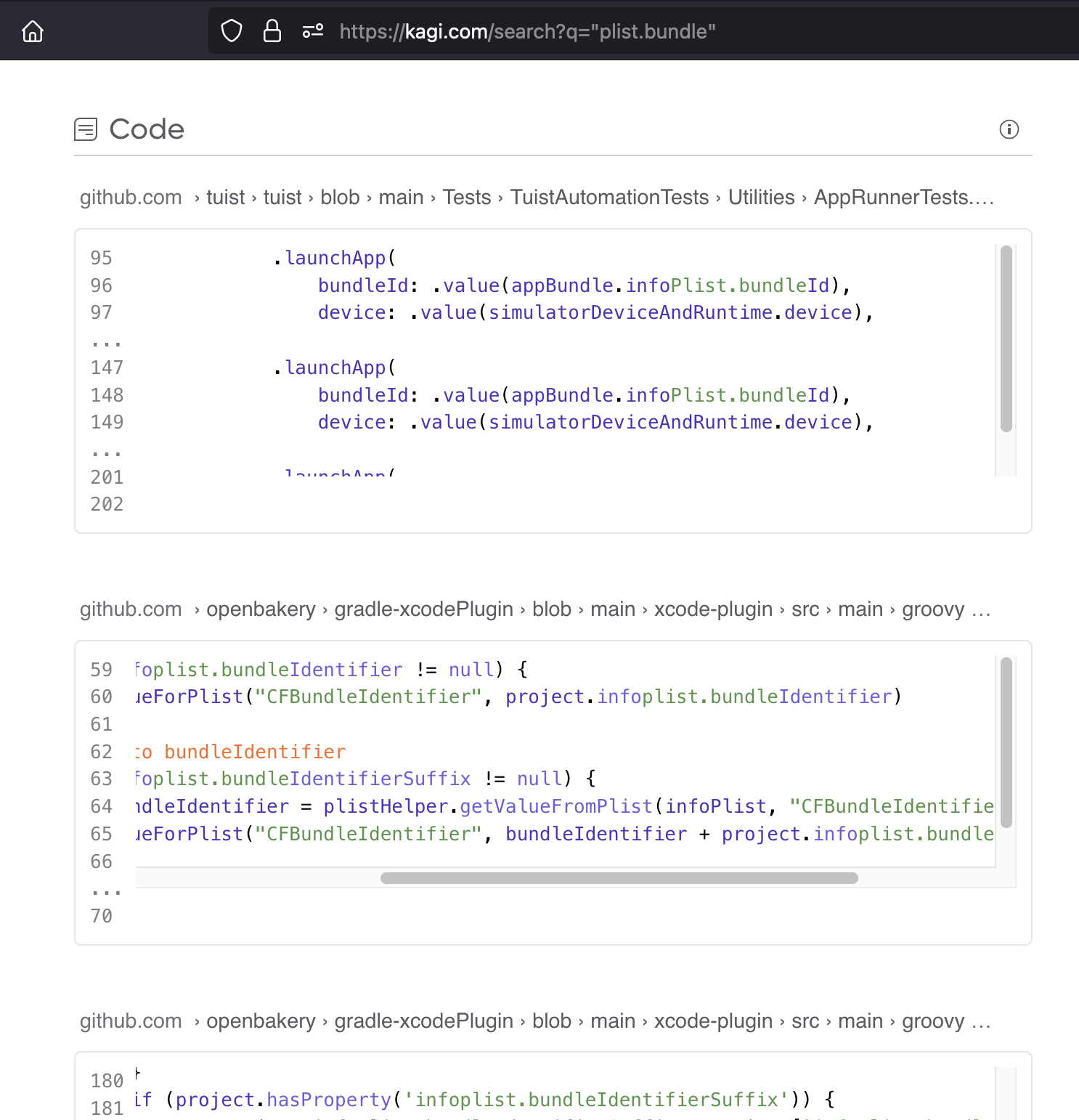Click the Code section document icon
This screenshot has height=1120, width=1079.
tap(86, 130)
